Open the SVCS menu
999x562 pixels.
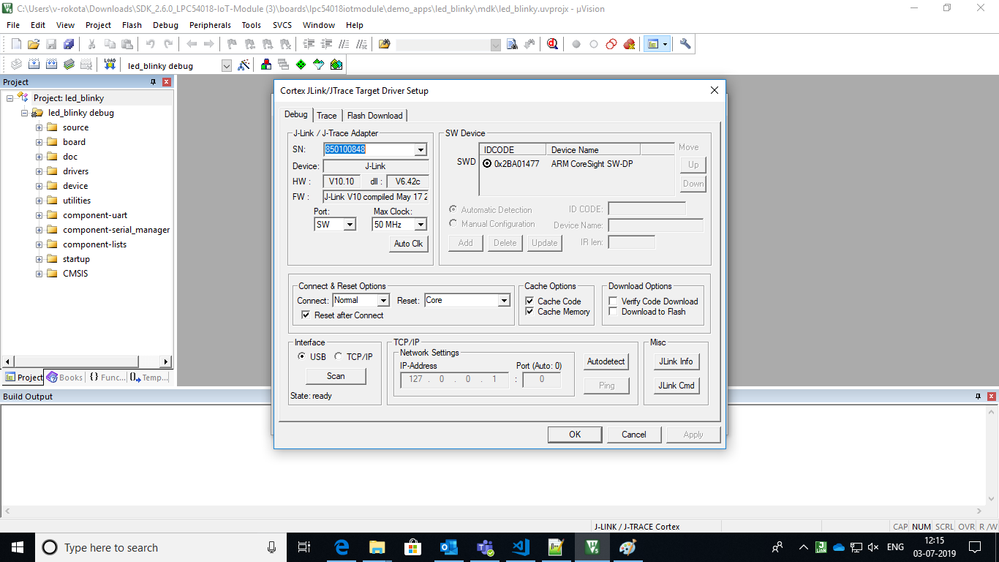[282, 25]
